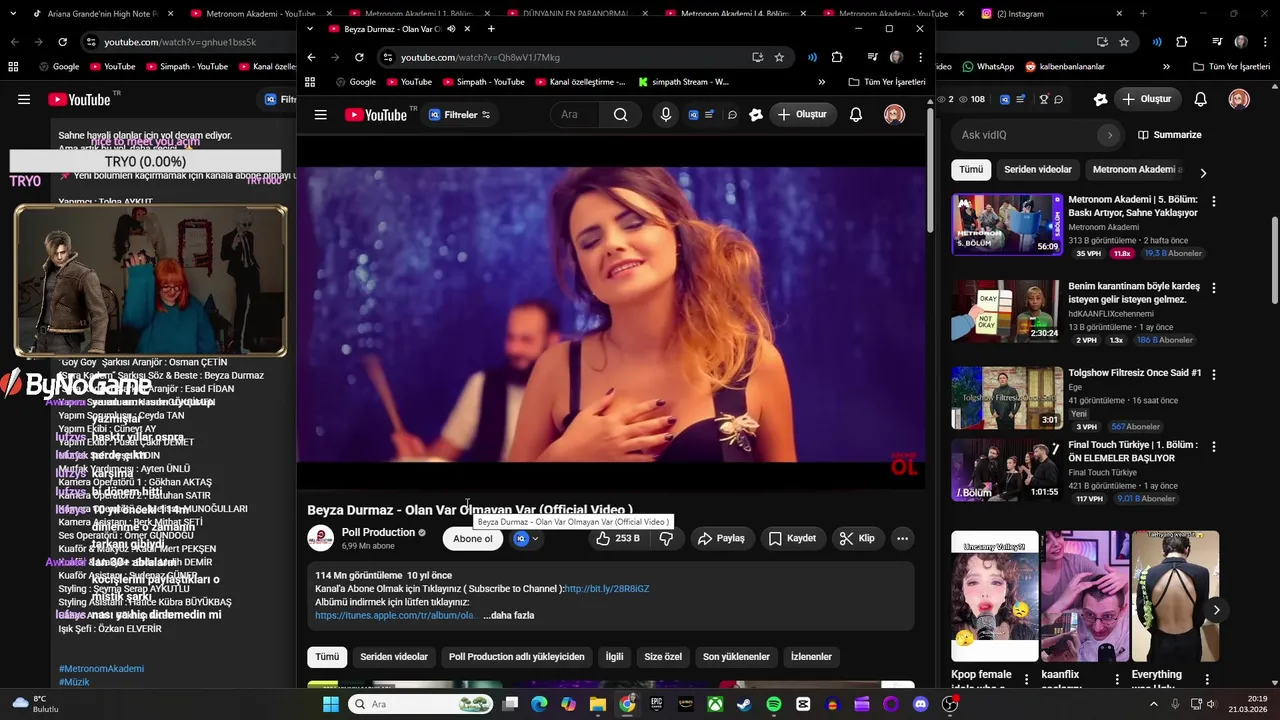This screenshot has width=1280, height=720.
Task: Open the Windows Start menu
Action: [330, 704]
